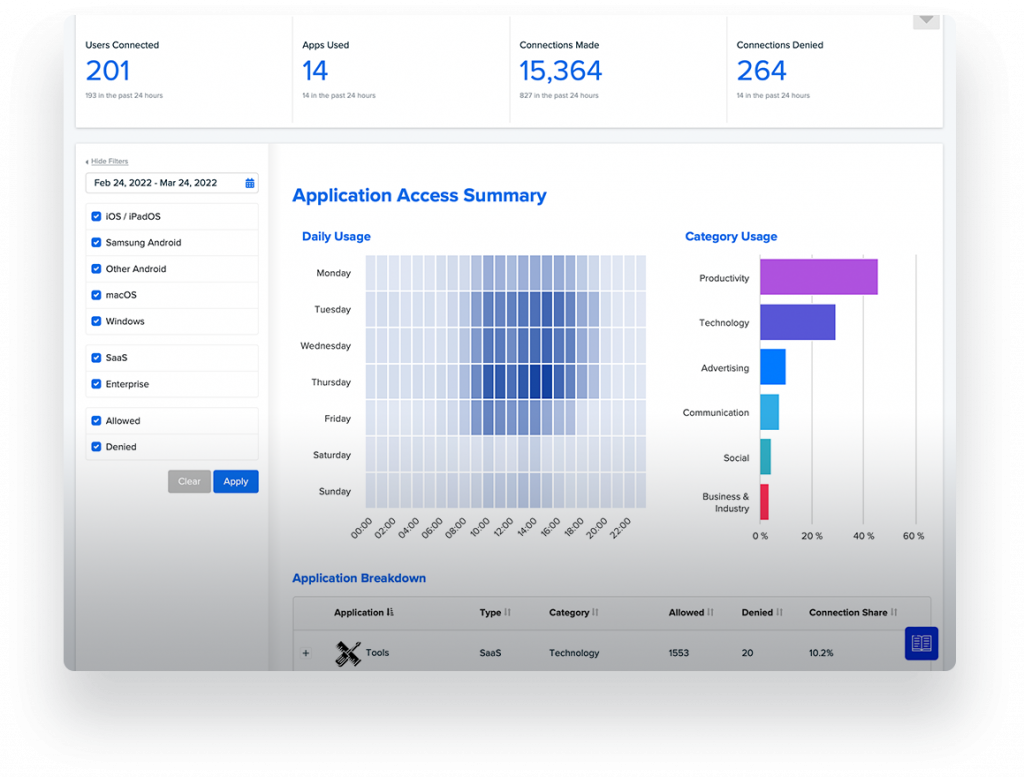Toggle the SaaS type checkbox

96,358
